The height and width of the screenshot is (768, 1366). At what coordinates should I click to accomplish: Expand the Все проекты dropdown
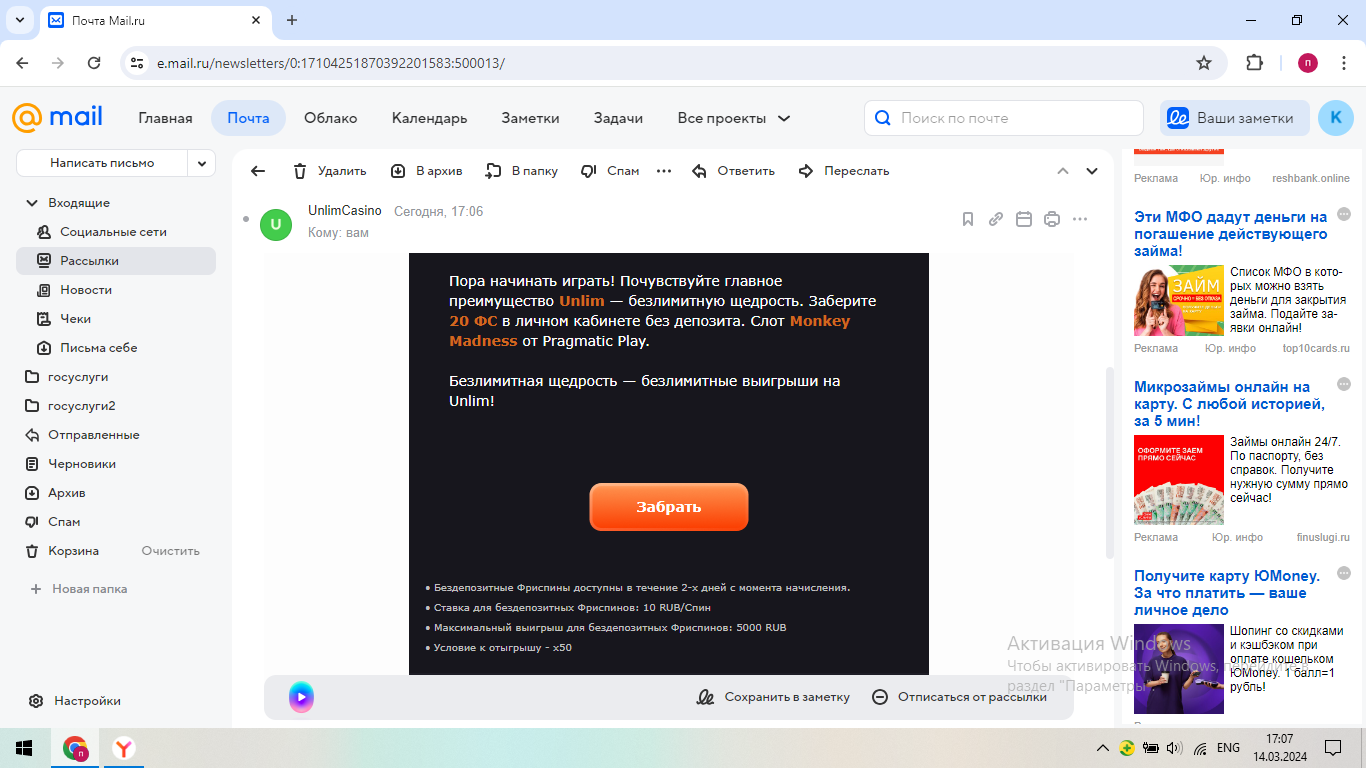[x=734, y=118]
